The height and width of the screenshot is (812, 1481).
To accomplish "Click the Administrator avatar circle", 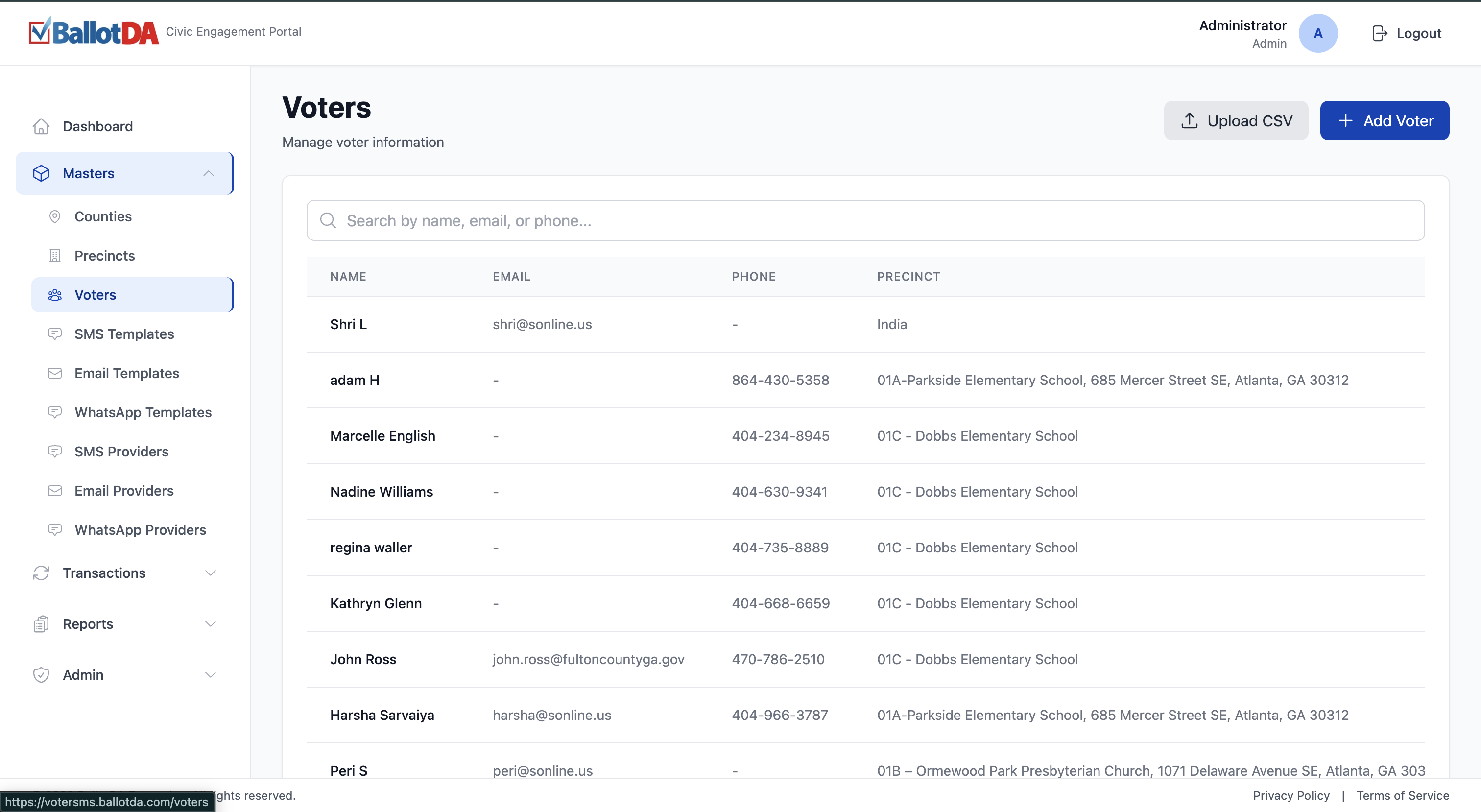I will tap(1318, 33).
